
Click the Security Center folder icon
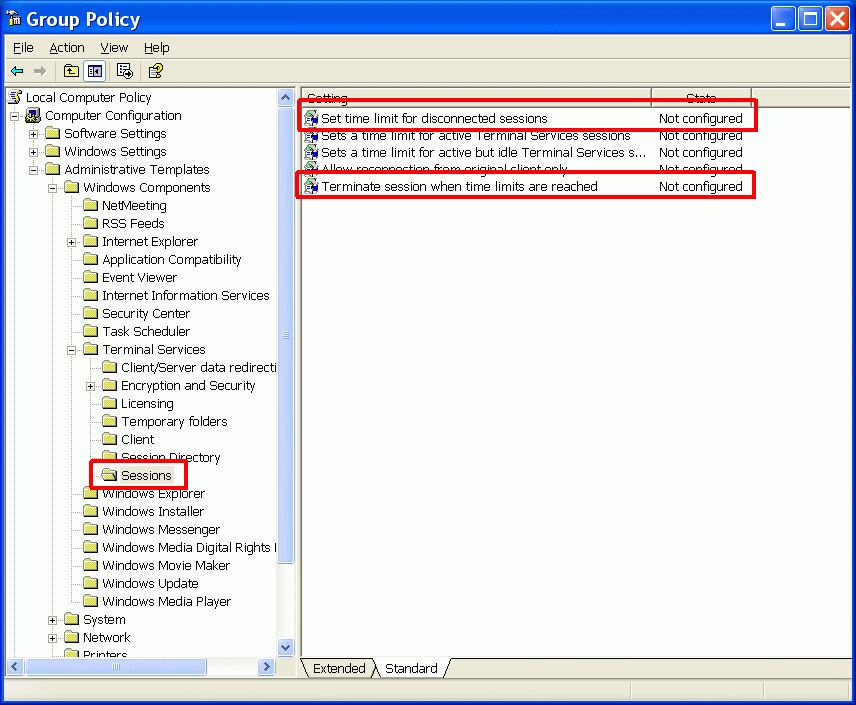91,313
